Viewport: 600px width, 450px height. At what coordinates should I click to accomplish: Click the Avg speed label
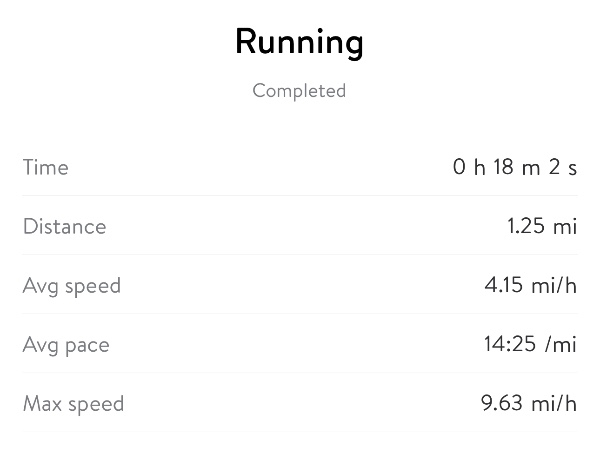click(71, 286)
